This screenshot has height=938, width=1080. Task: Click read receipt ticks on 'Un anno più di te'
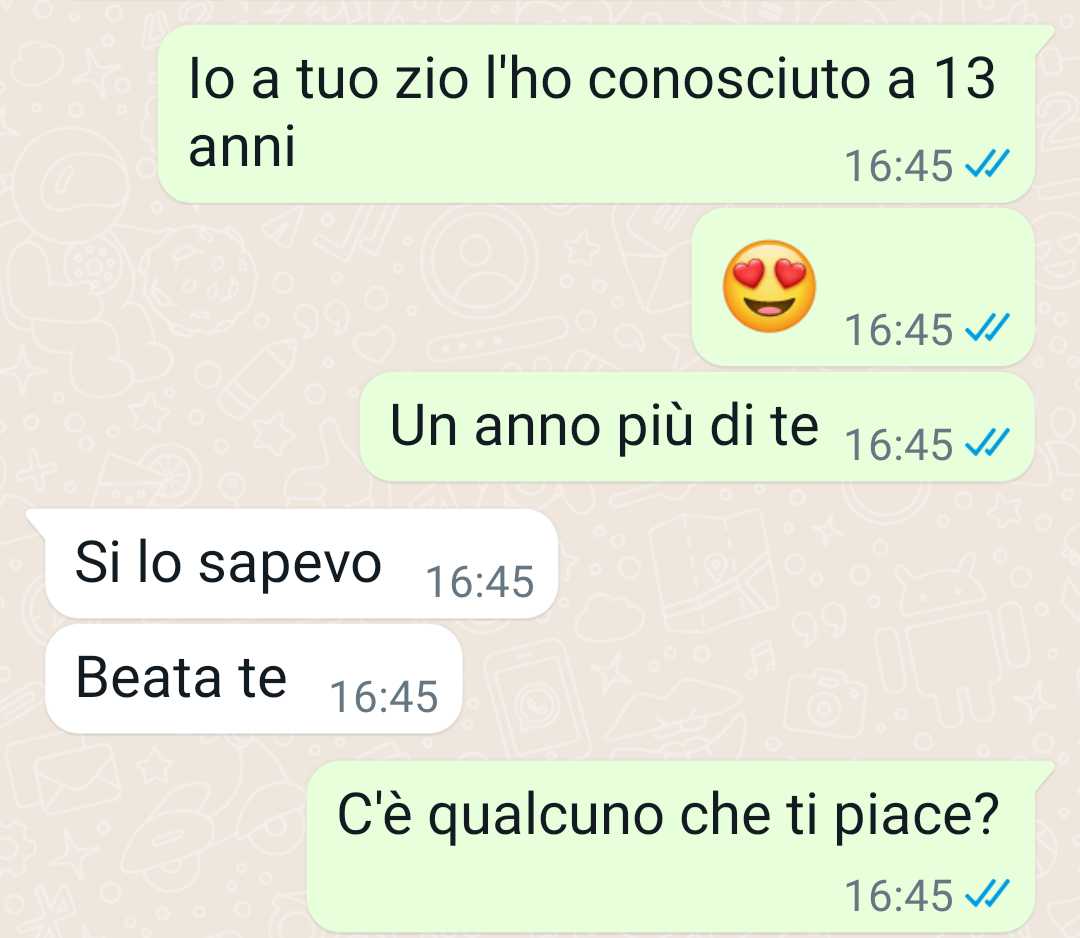(988, 441)
